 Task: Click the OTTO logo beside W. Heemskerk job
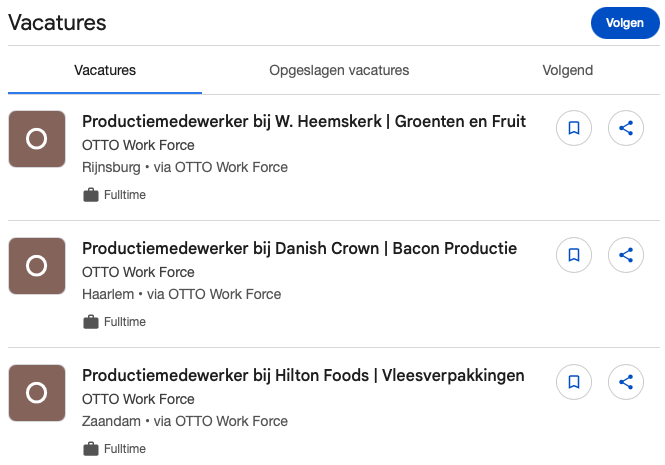pyautogui.click(x=37, y=139)
